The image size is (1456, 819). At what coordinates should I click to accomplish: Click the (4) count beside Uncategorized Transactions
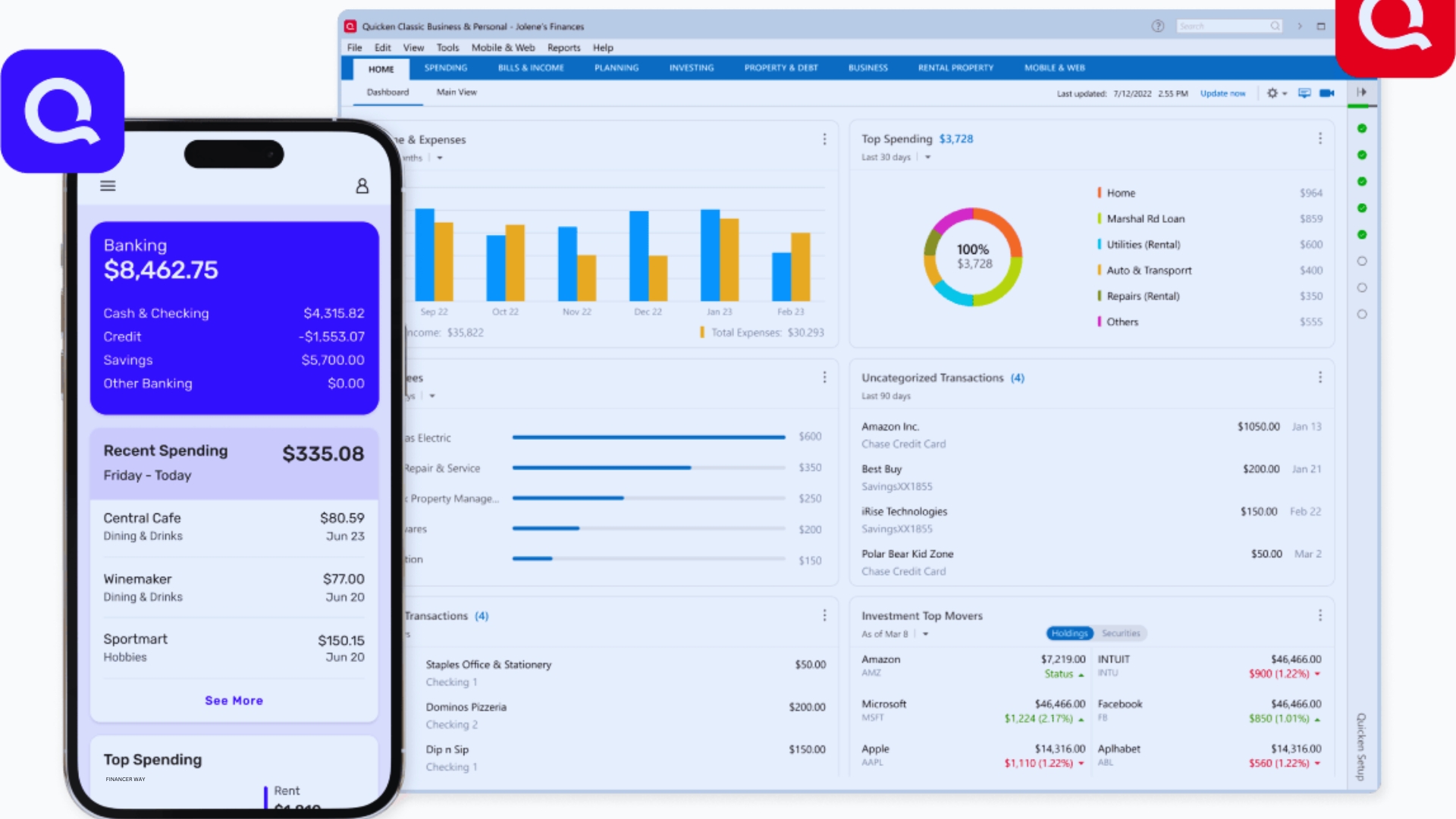[1017, 378]
